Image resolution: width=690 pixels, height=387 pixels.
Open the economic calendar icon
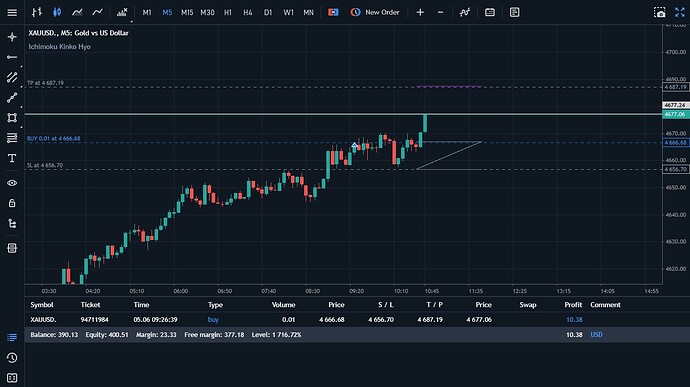(x=490, y=12)
